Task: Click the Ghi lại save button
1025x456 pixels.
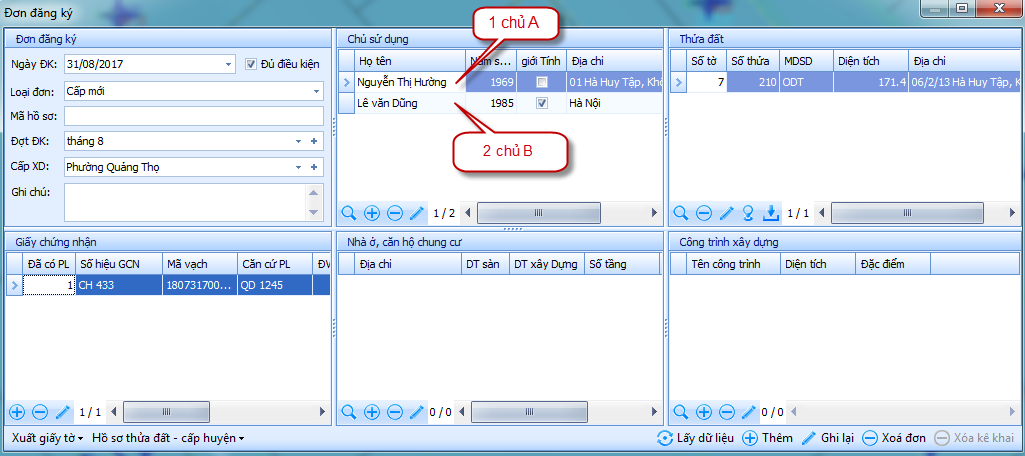Action: (x=828, y=438)
